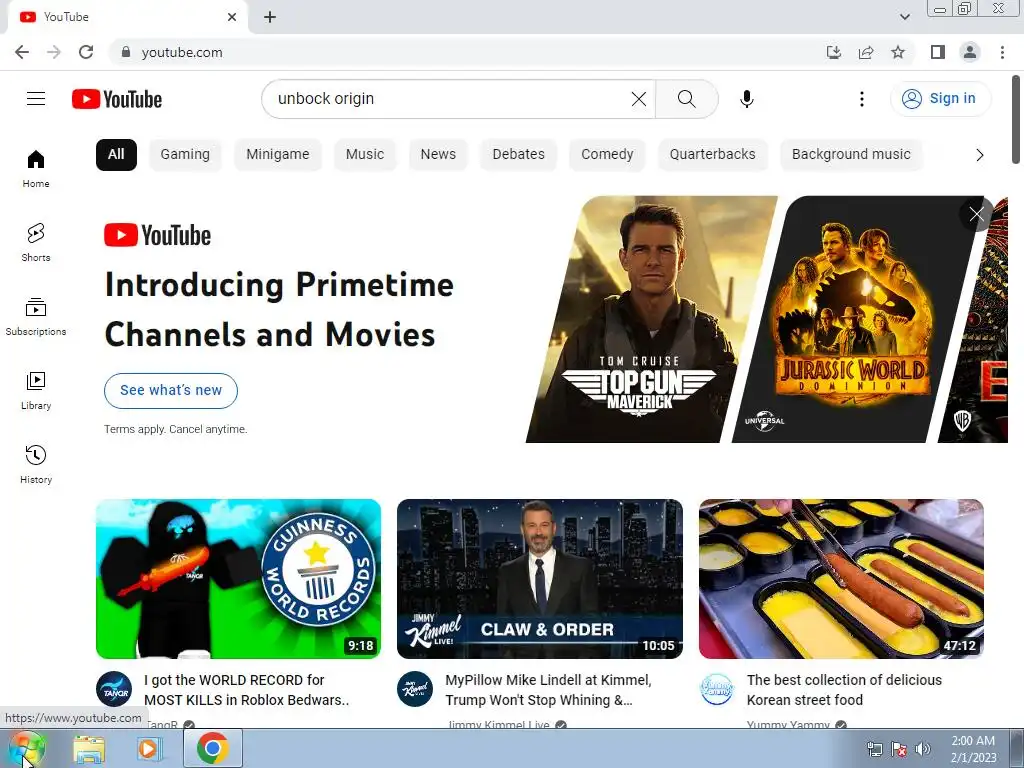Viewport: 1024px width, 768px height.
Task: Select the Debates filter chip
Action: [519, 155]
